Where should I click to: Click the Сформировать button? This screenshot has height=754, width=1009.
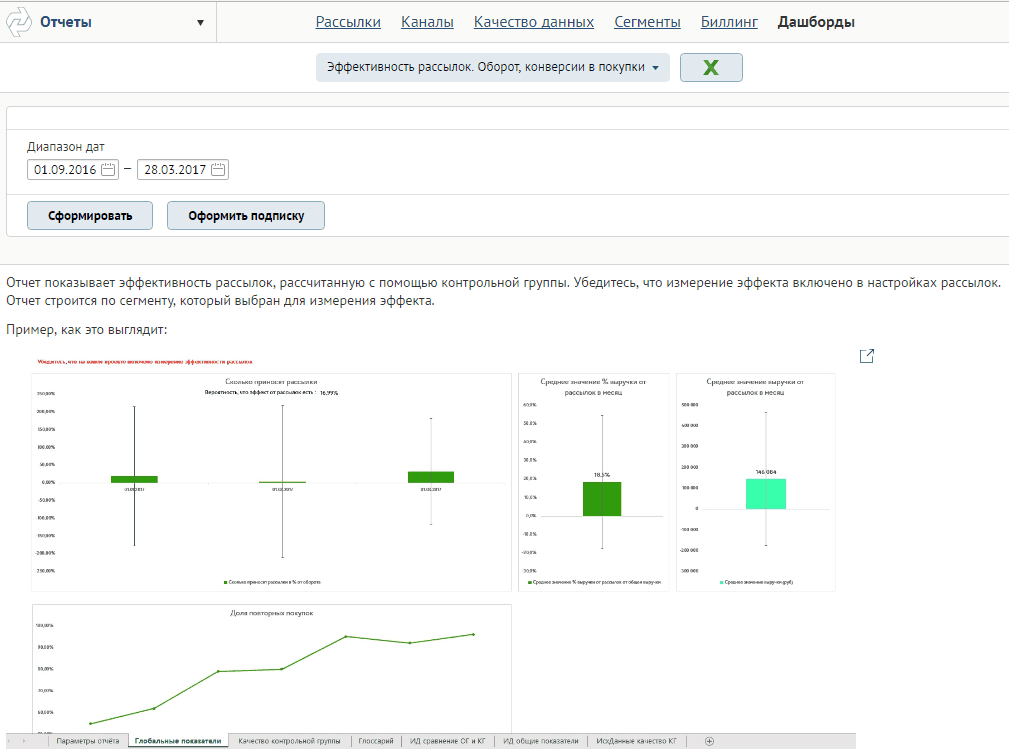[x=89, y=216]
